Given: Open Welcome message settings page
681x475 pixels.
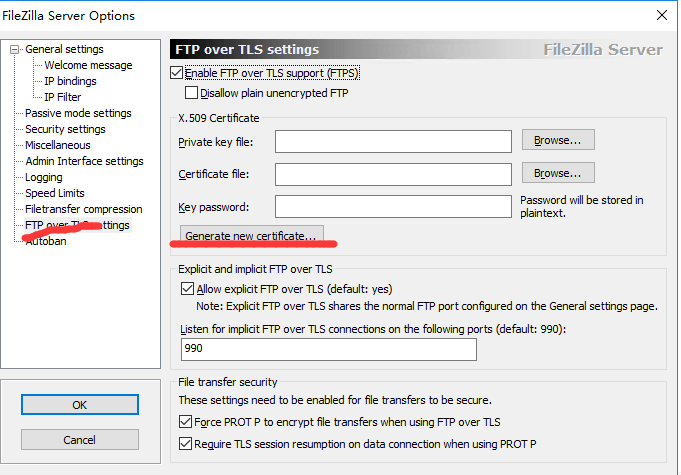Looking at the screenshot, I should 88,65.
